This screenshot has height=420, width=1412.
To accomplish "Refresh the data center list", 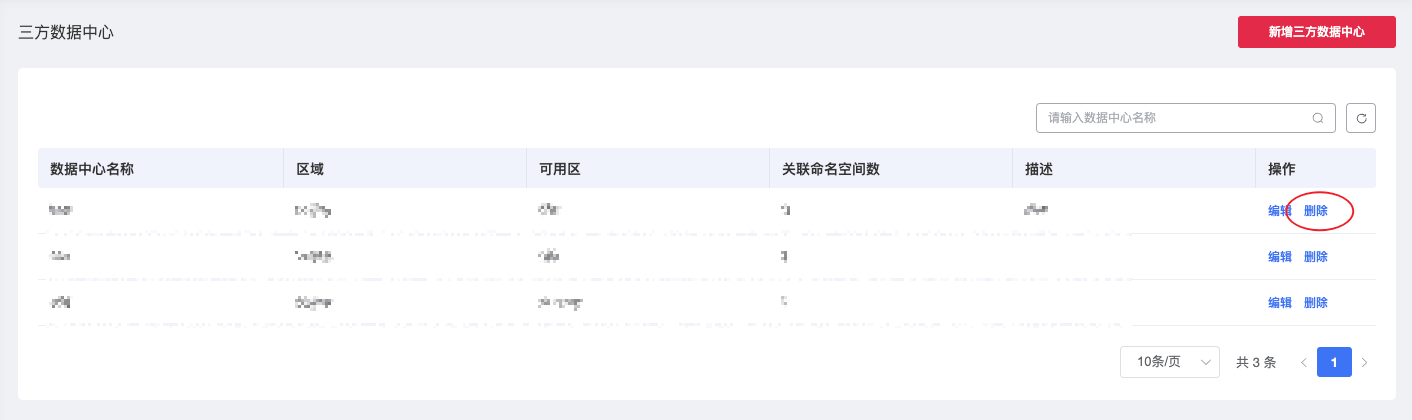I will click(x=1361, y=118).
